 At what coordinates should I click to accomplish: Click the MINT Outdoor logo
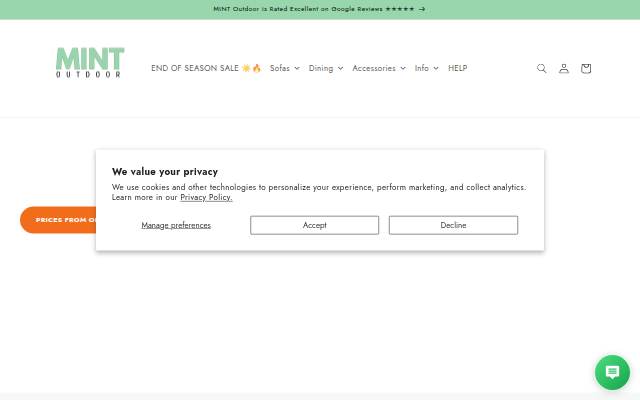click(90, 62)
